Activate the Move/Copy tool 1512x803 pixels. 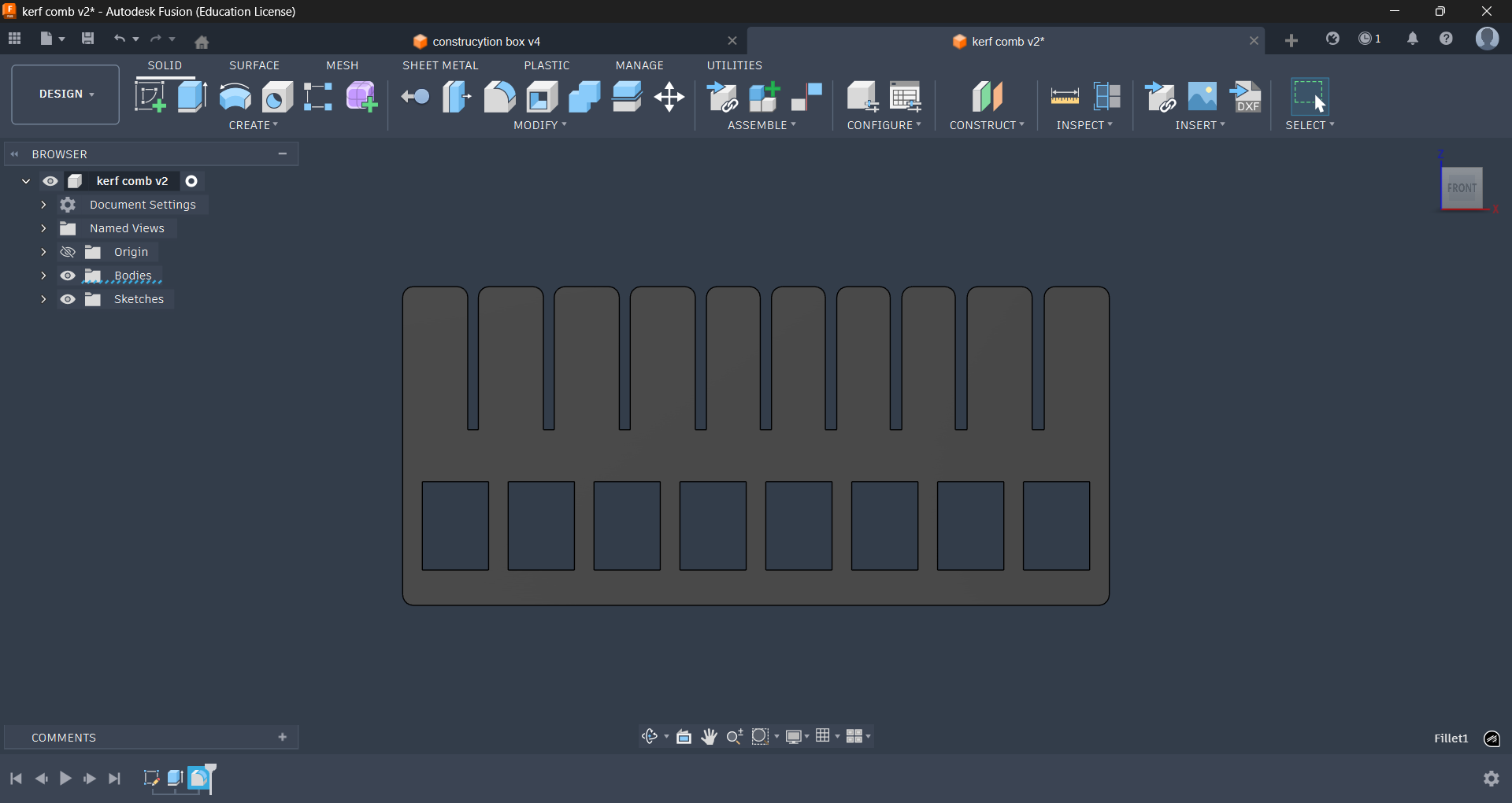tap(669, 97)
